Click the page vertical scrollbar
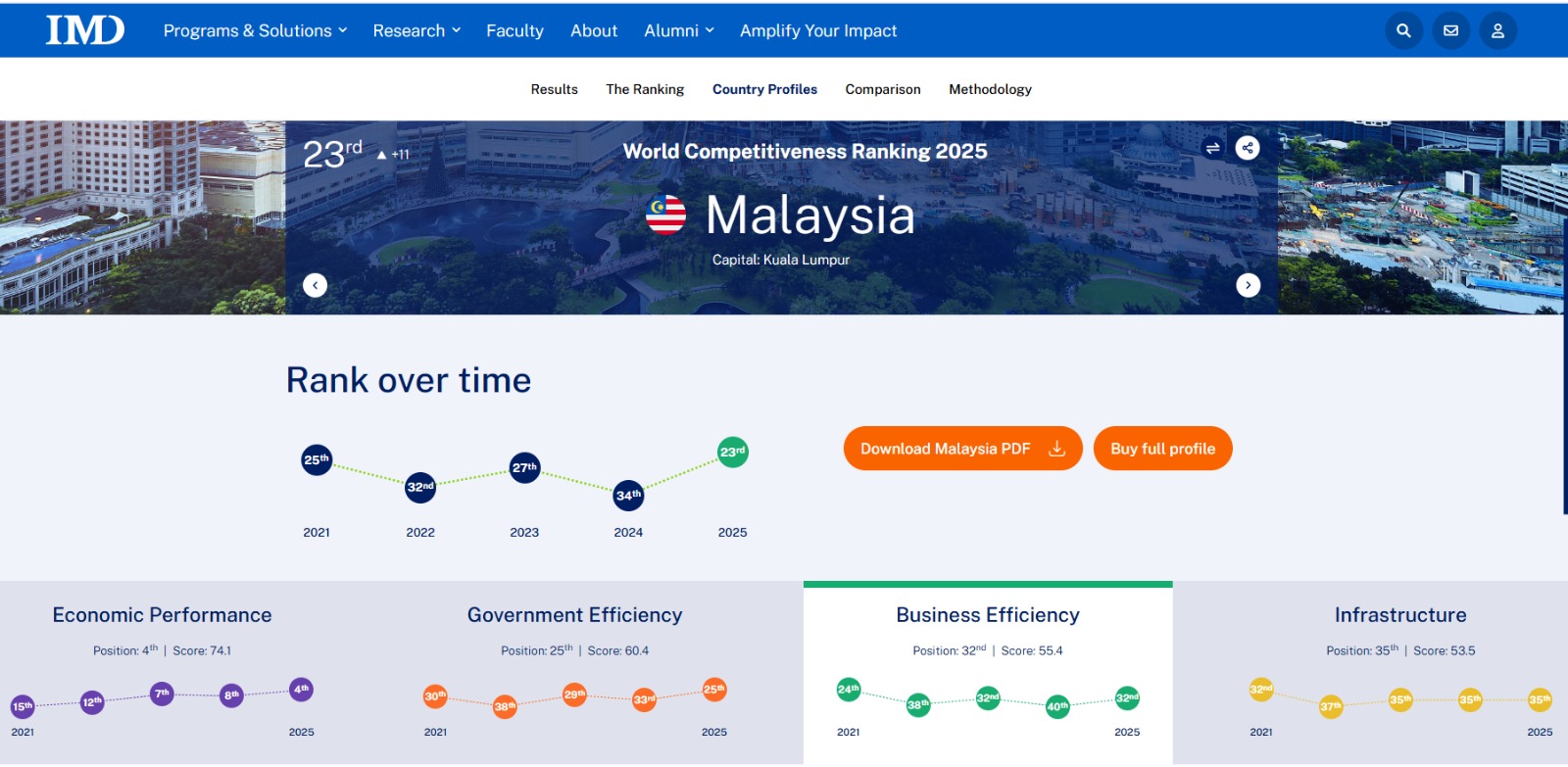The image size is (1568, 767). tap(1564, 364)
